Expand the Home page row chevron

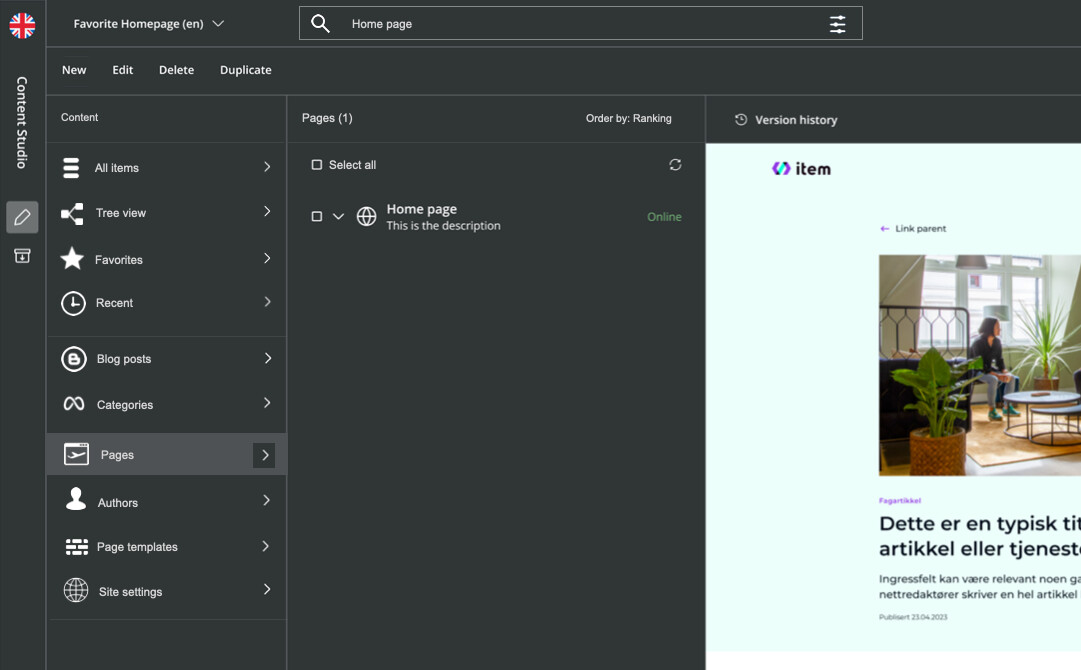point(338,216)
